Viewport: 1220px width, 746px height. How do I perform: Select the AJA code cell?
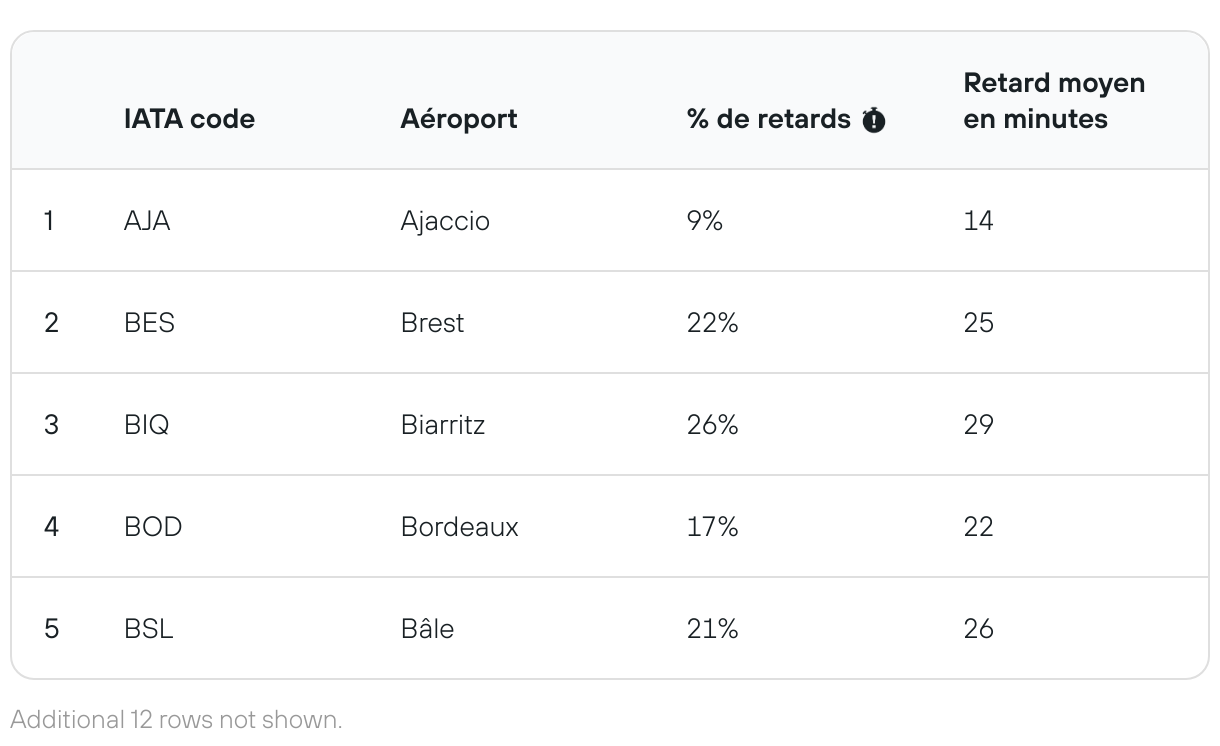tap(147, 221)
